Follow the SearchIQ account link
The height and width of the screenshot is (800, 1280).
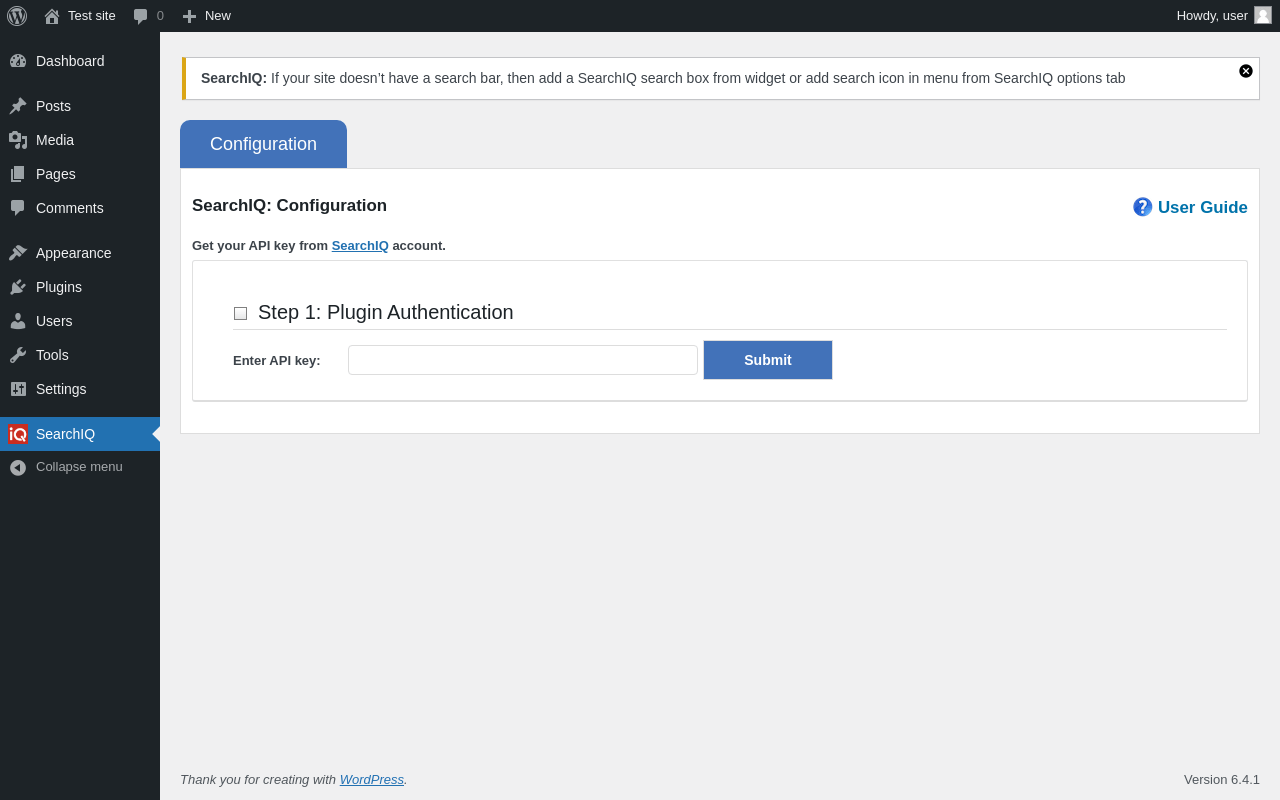(360, 246)
